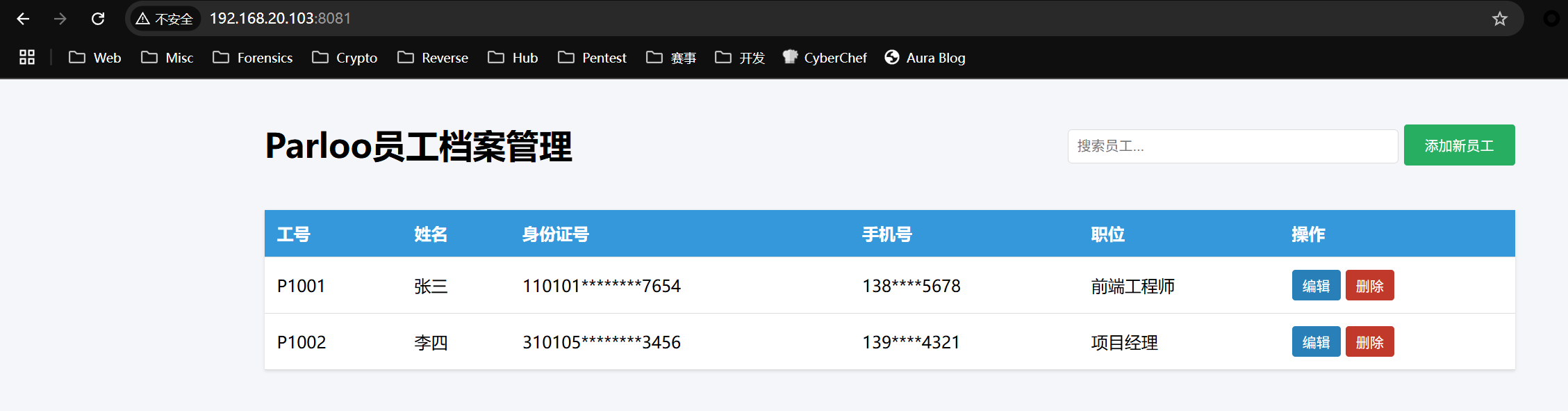Delete employee P1001 张三

pyautogui.click(x=1369, y=286)
